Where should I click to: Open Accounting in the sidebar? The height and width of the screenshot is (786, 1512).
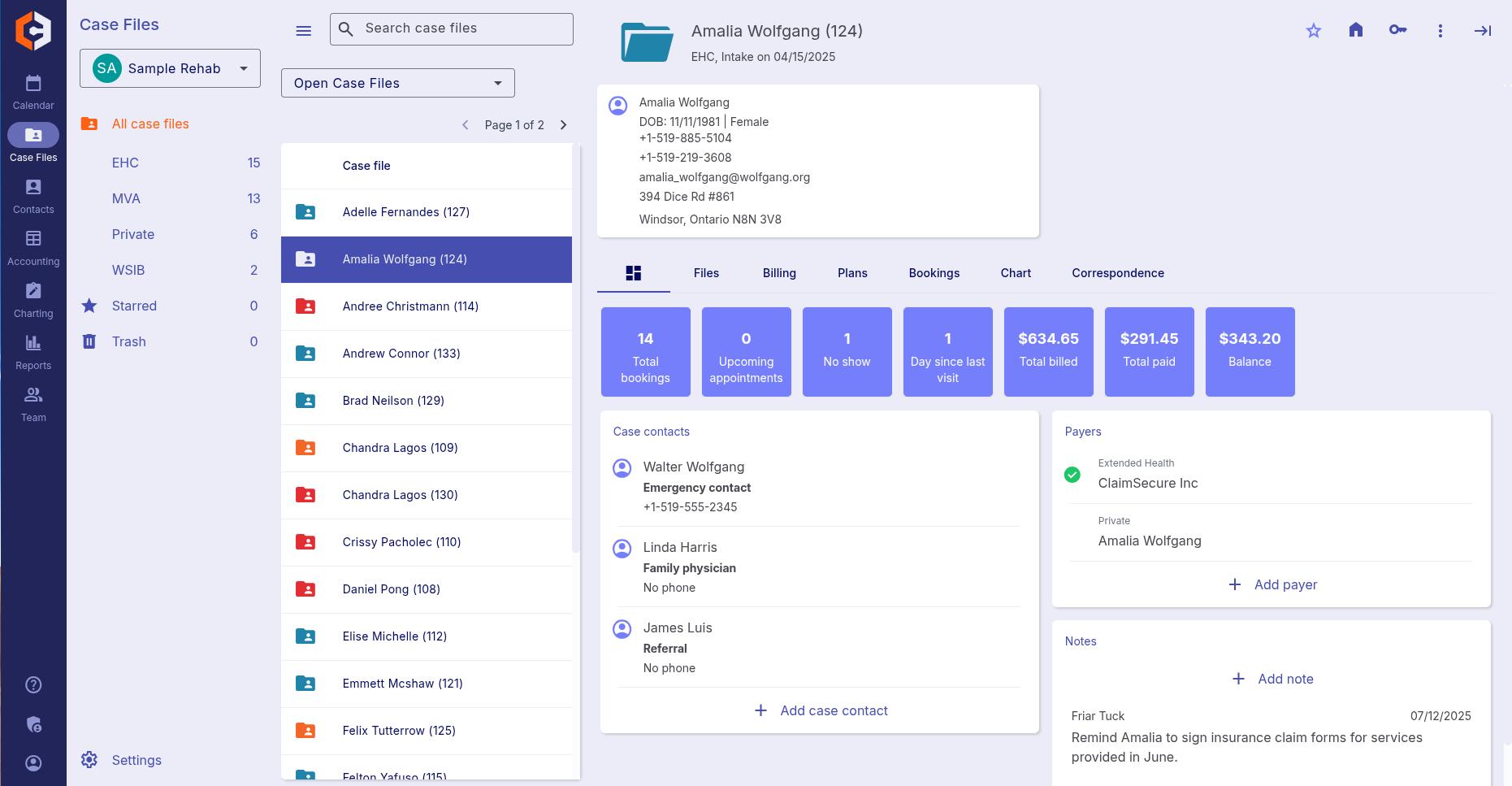coord(33,247)
